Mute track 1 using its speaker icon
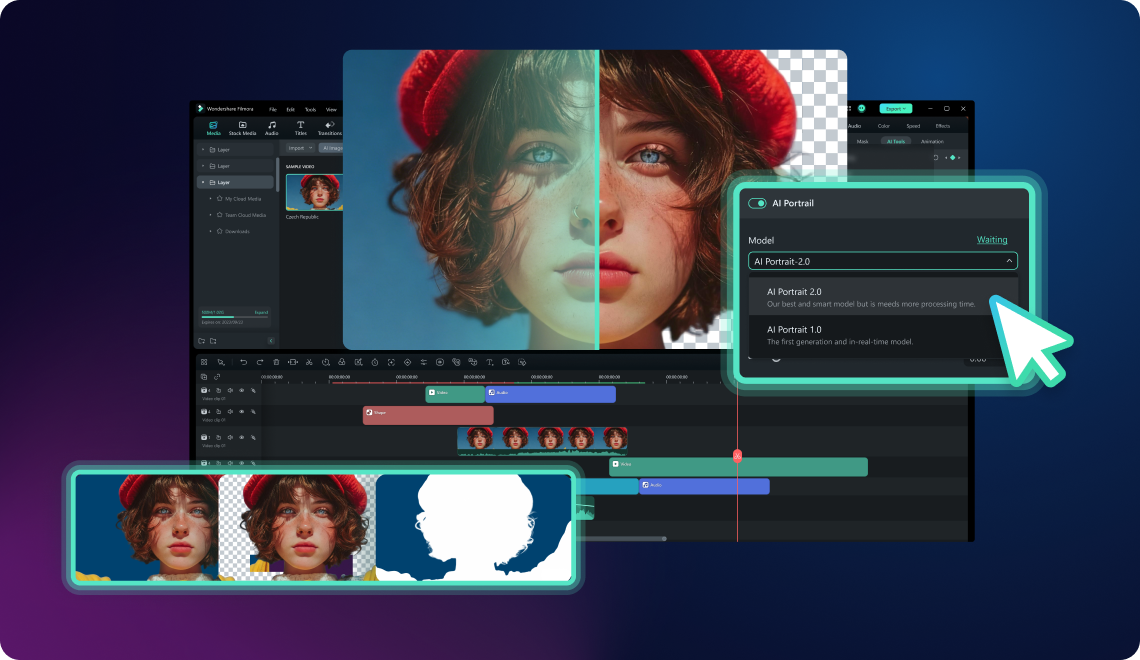The height and width of the screenshot is (660, 1140). click(230, 438)
